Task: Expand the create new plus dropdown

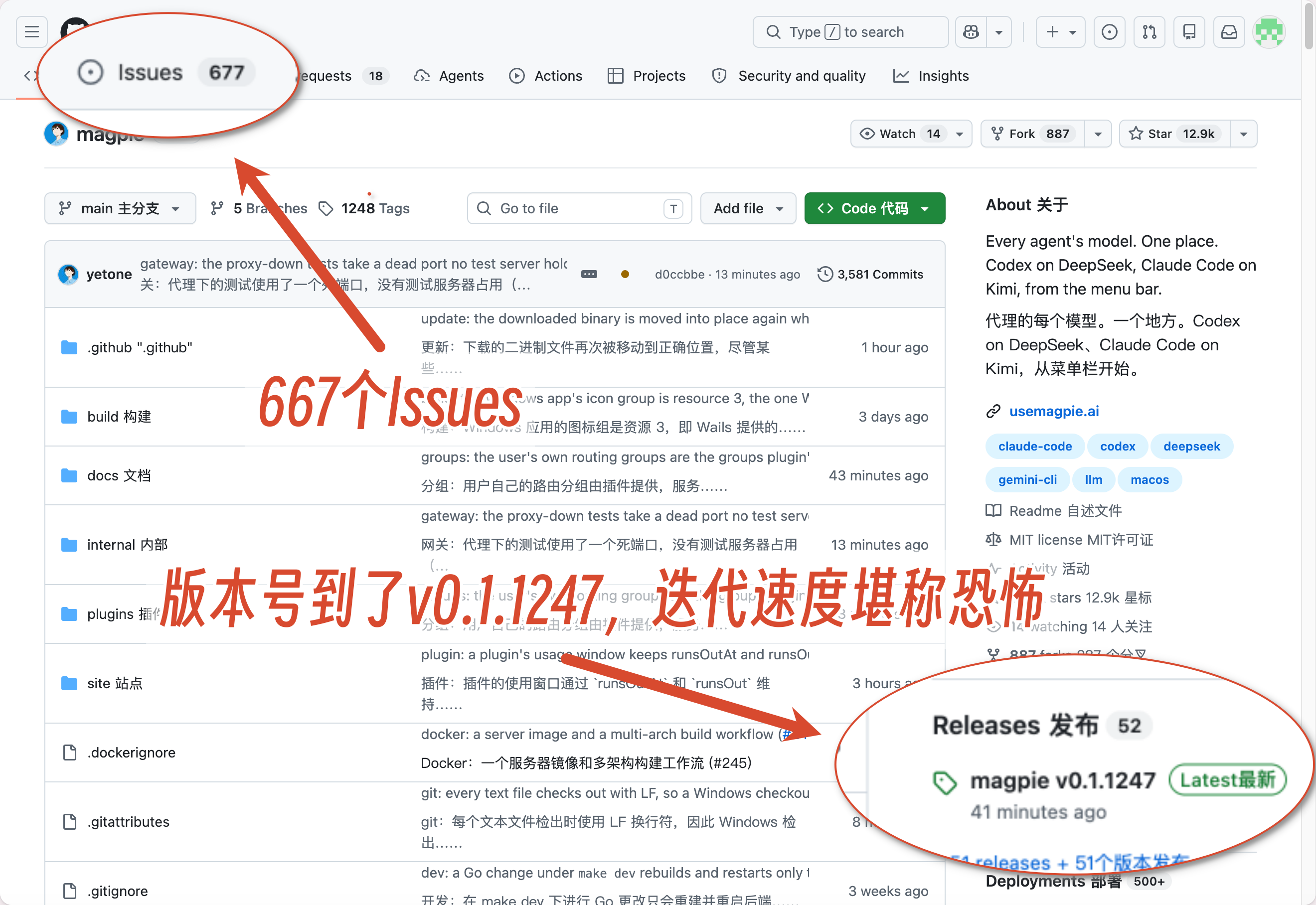Action: (1060, 32)
